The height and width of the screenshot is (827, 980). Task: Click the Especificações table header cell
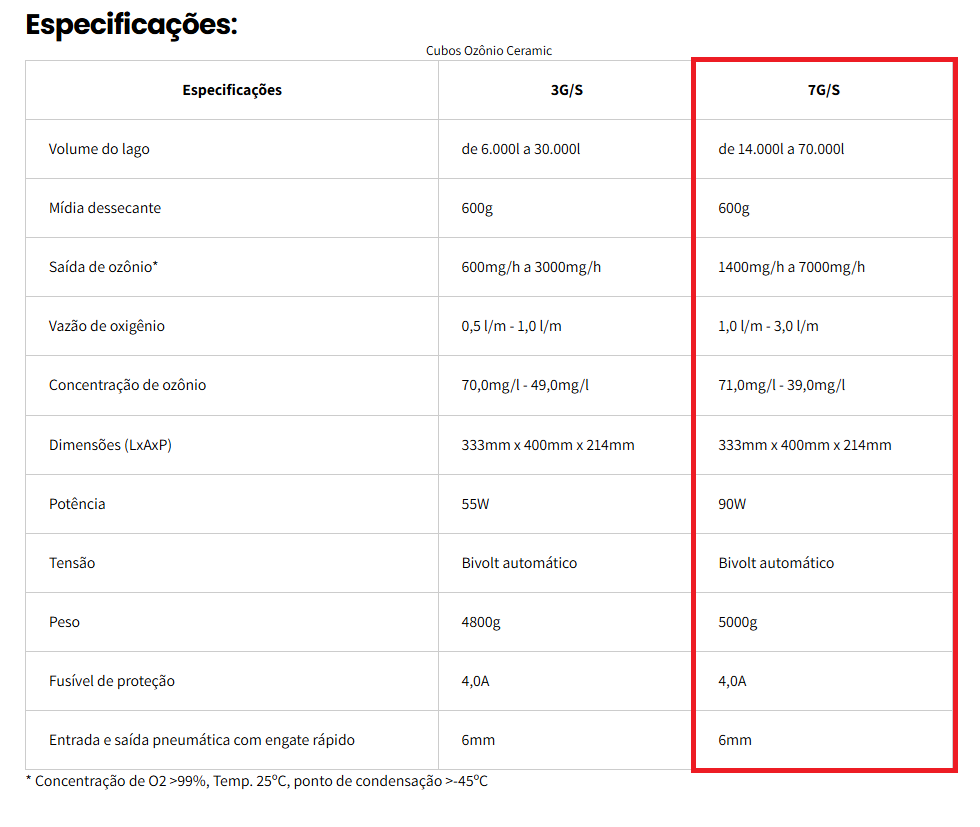(x=232, y=90)
